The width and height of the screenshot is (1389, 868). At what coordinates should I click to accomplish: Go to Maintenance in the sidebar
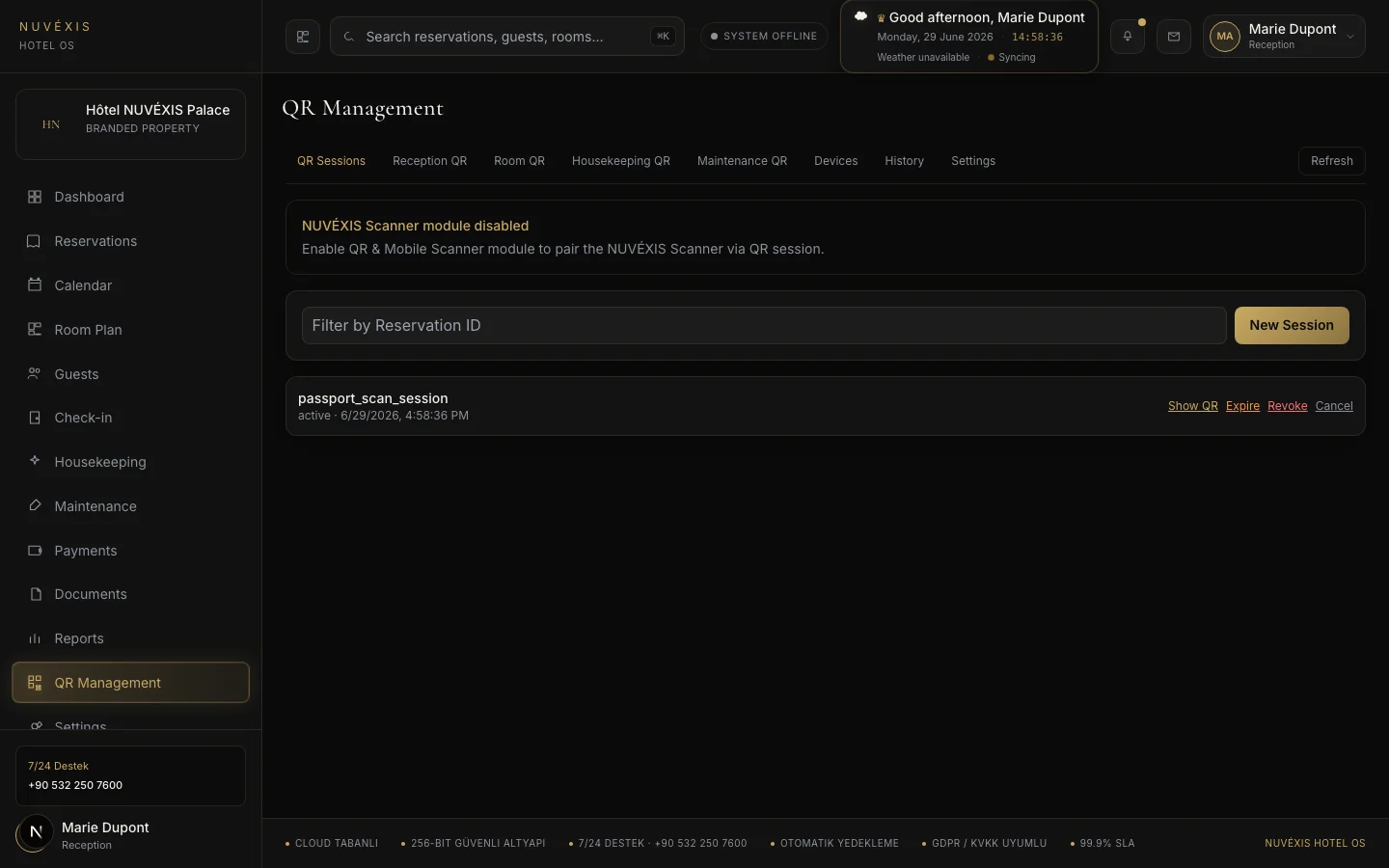click(x=130, y=506)
